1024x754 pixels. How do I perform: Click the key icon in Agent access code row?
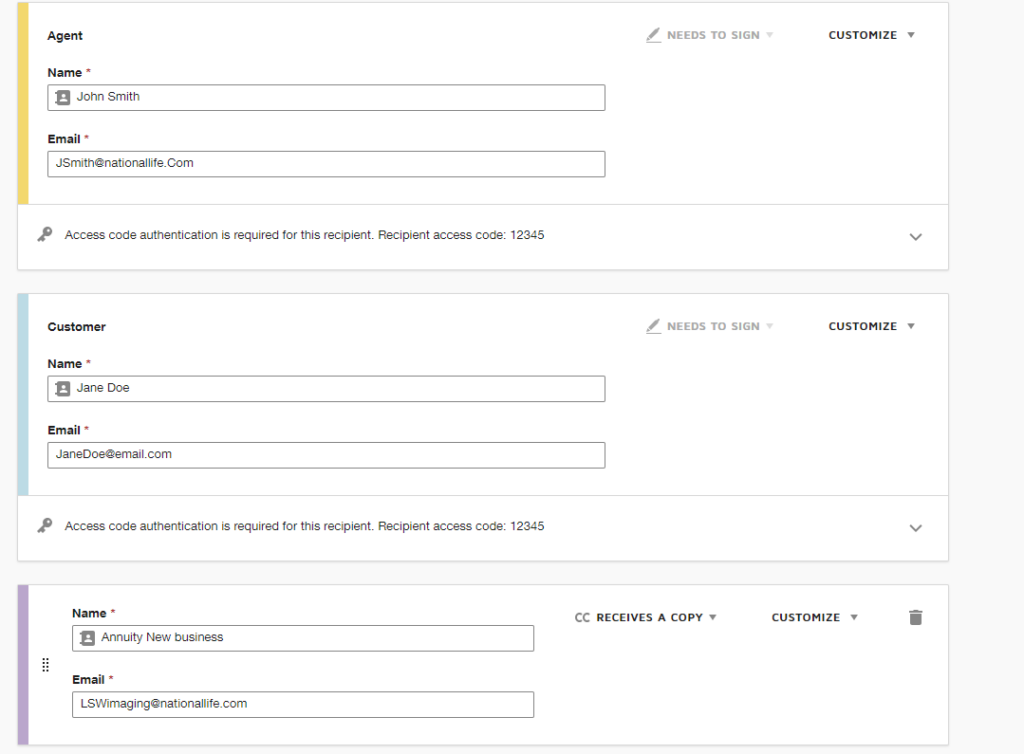[44, 235]
